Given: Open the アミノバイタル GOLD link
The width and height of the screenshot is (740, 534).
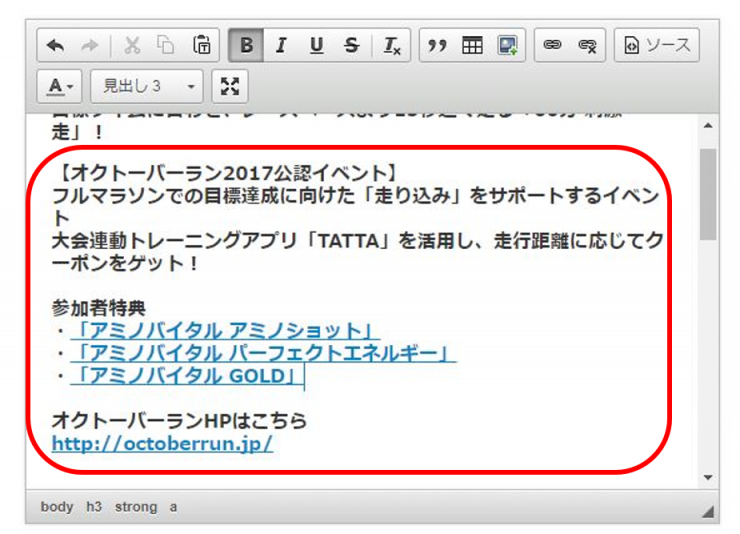Looking at the screenshot, I should tap(186, 376).
